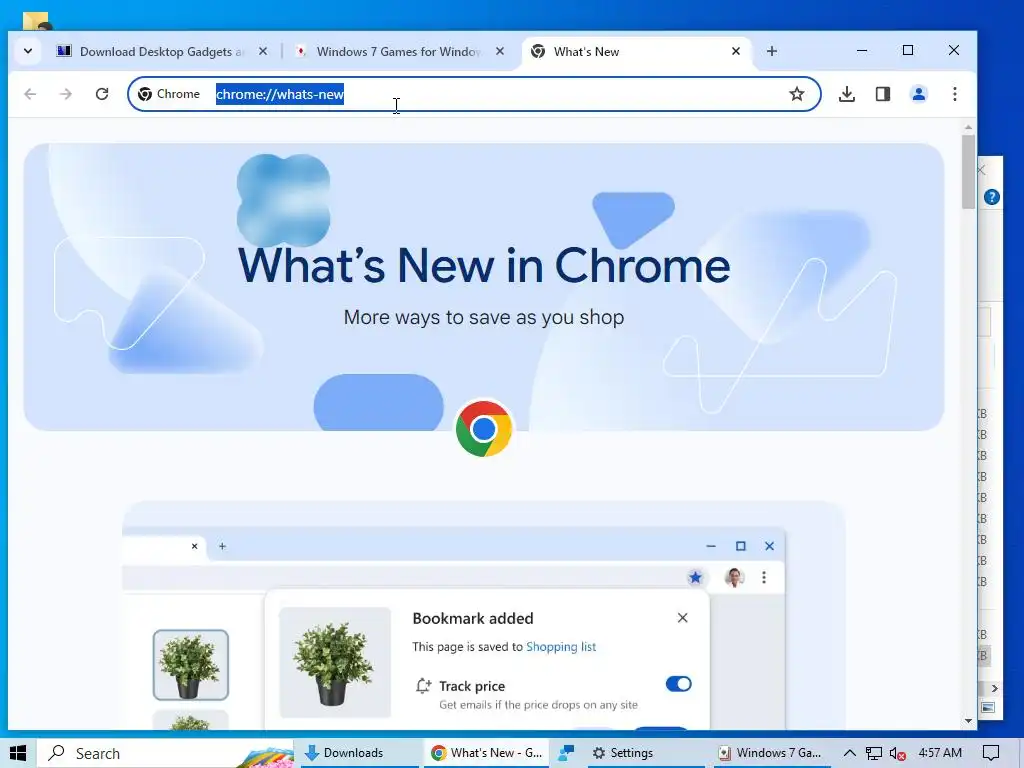Open the 4:57 AM clock
Screen dimensions: 1024x768
940,753
